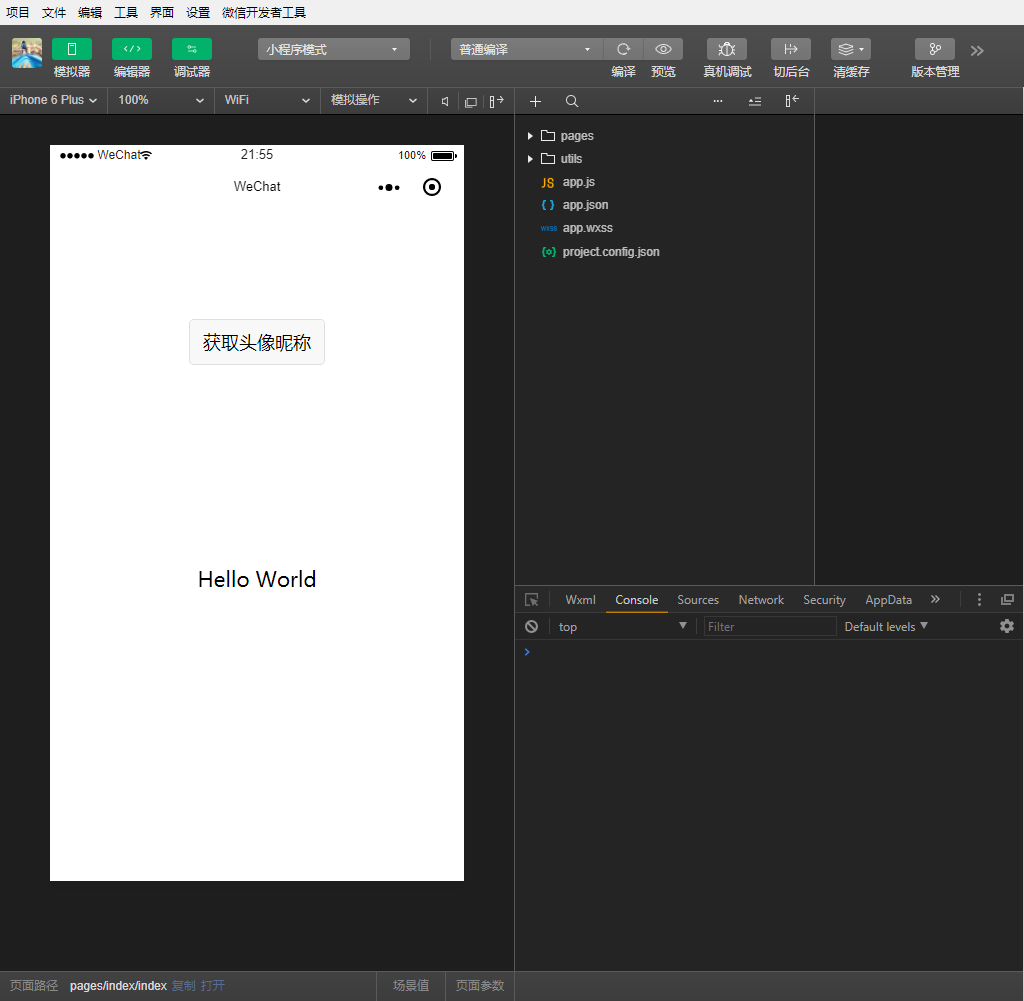
Task: Switch to the AppData tab
Action: coord(888,599)
